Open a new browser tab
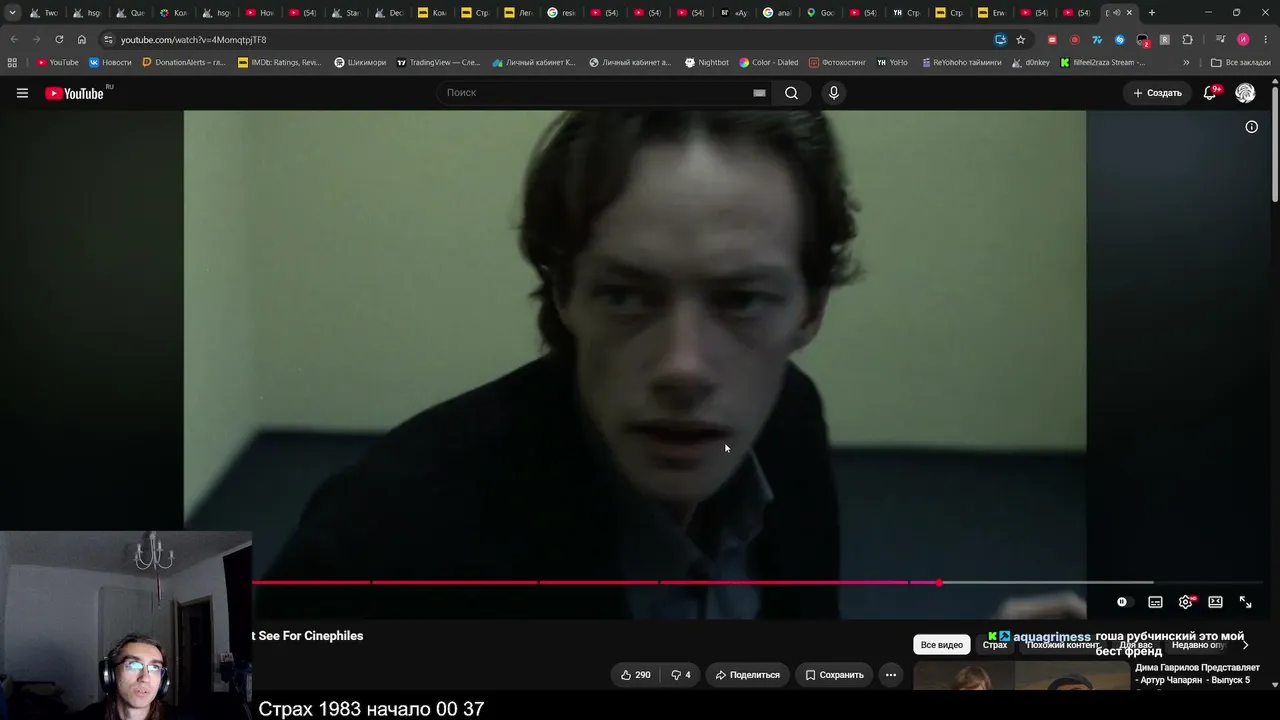This screenshot has height=720, width=1280. click(x=1152, y=13)
